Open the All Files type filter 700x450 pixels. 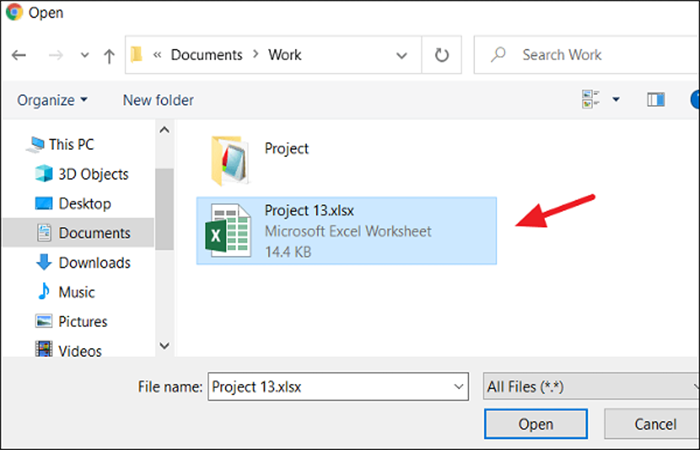click(591, 387)
